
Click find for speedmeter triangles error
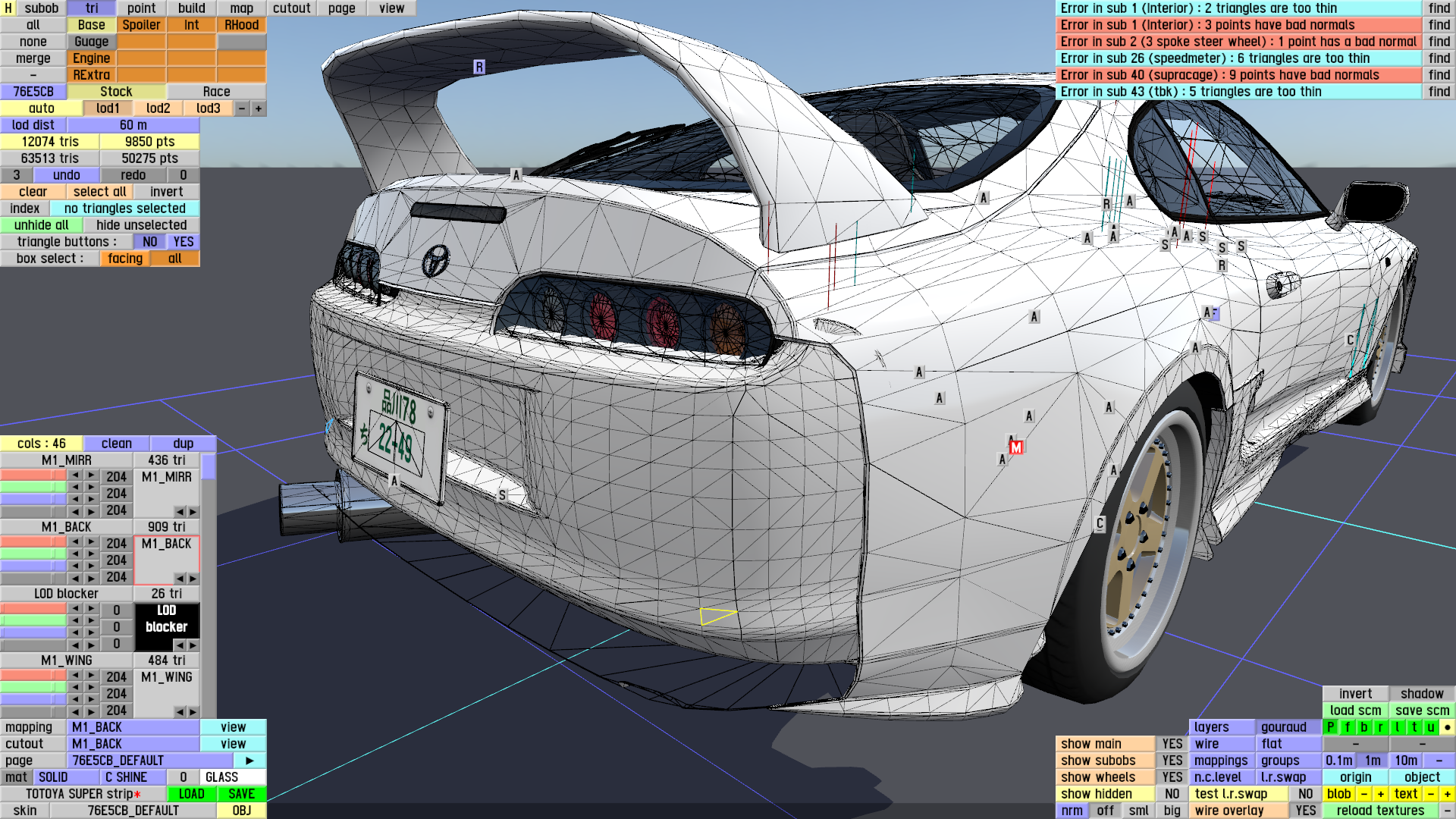(1439, 58)
